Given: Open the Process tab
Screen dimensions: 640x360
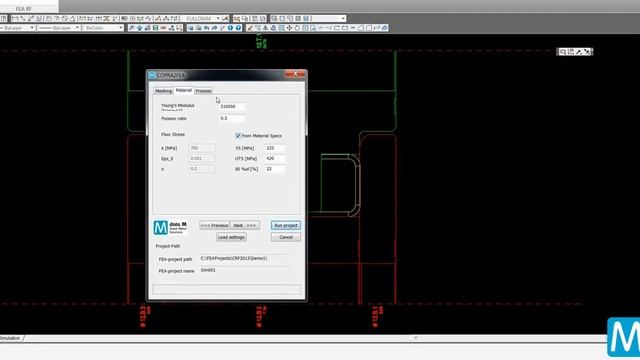Looking at the screenshot, I should pos(203,91).
